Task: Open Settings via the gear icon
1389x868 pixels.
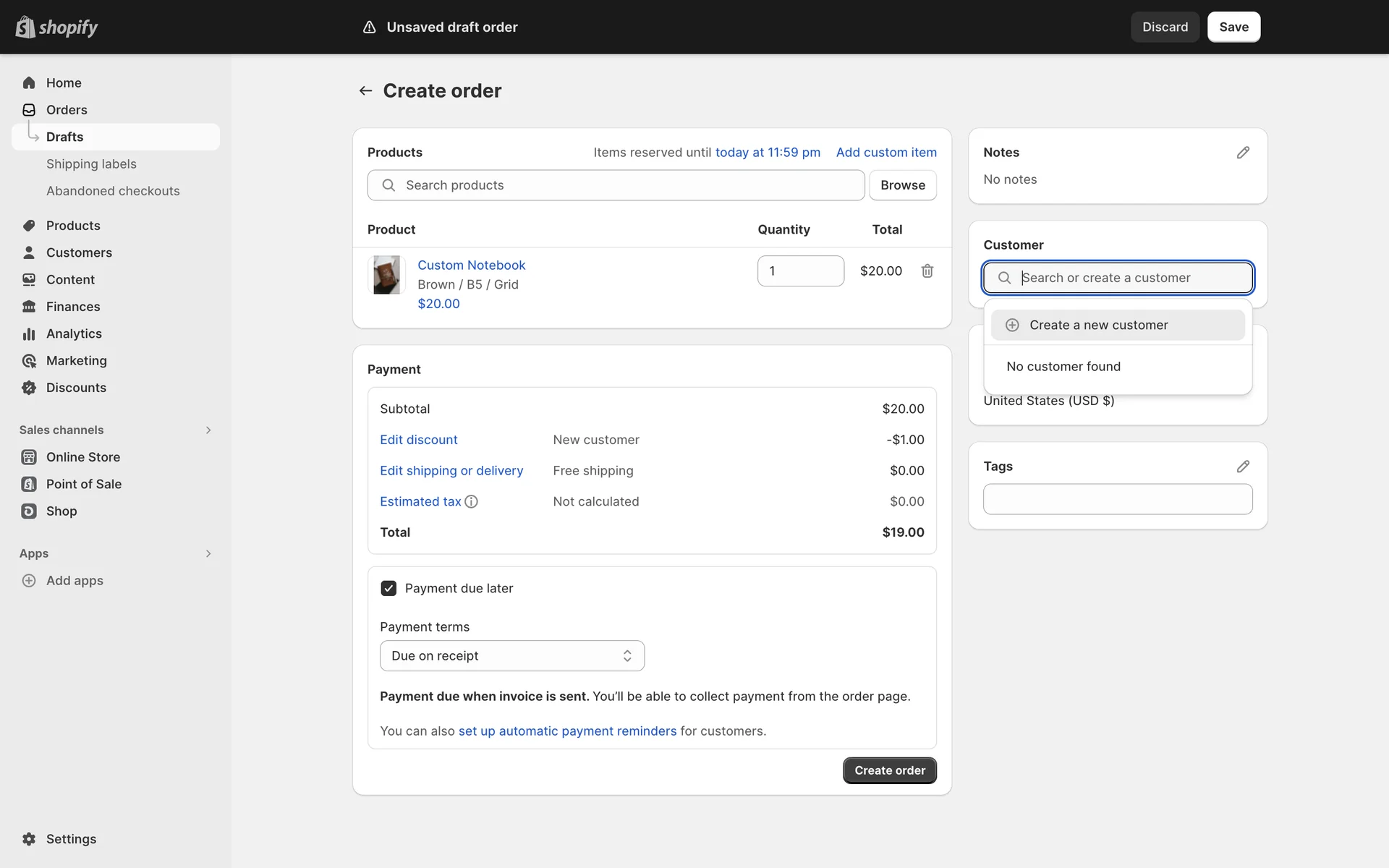Action: tap(29, 838)
